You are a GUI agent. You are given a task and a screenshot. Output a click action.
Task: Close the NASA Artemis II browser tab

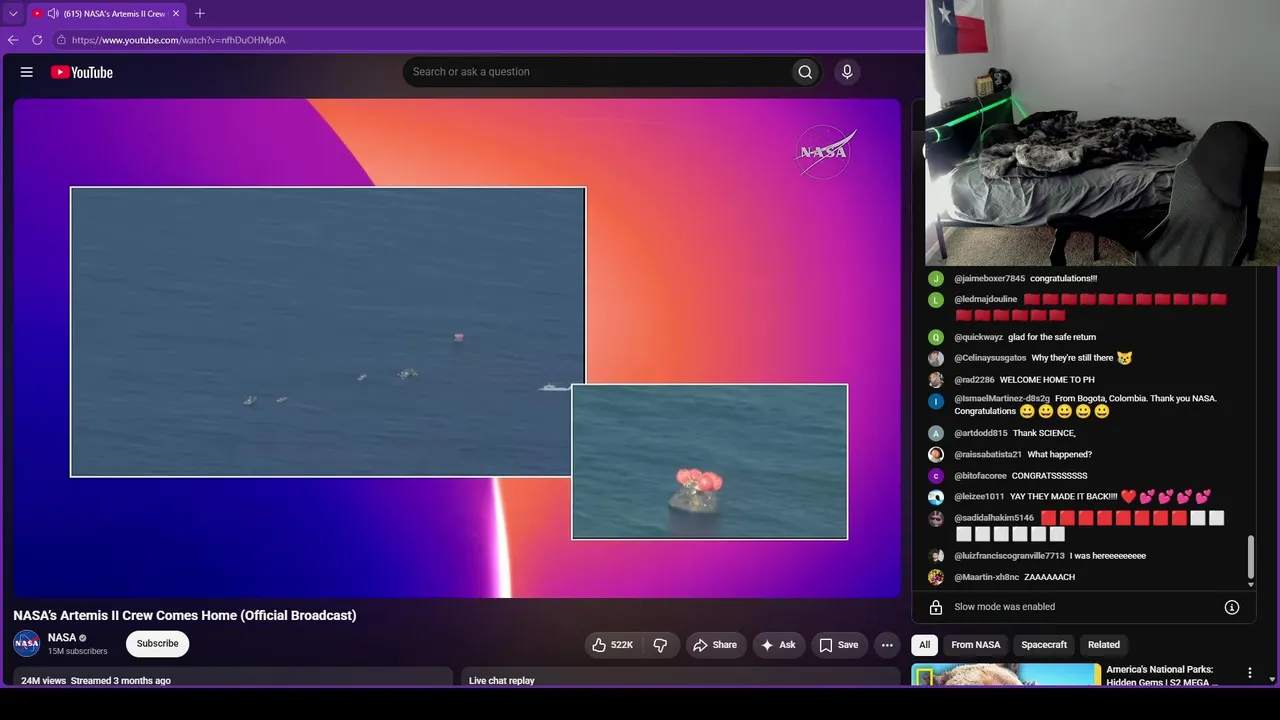(x=176, y=14)
